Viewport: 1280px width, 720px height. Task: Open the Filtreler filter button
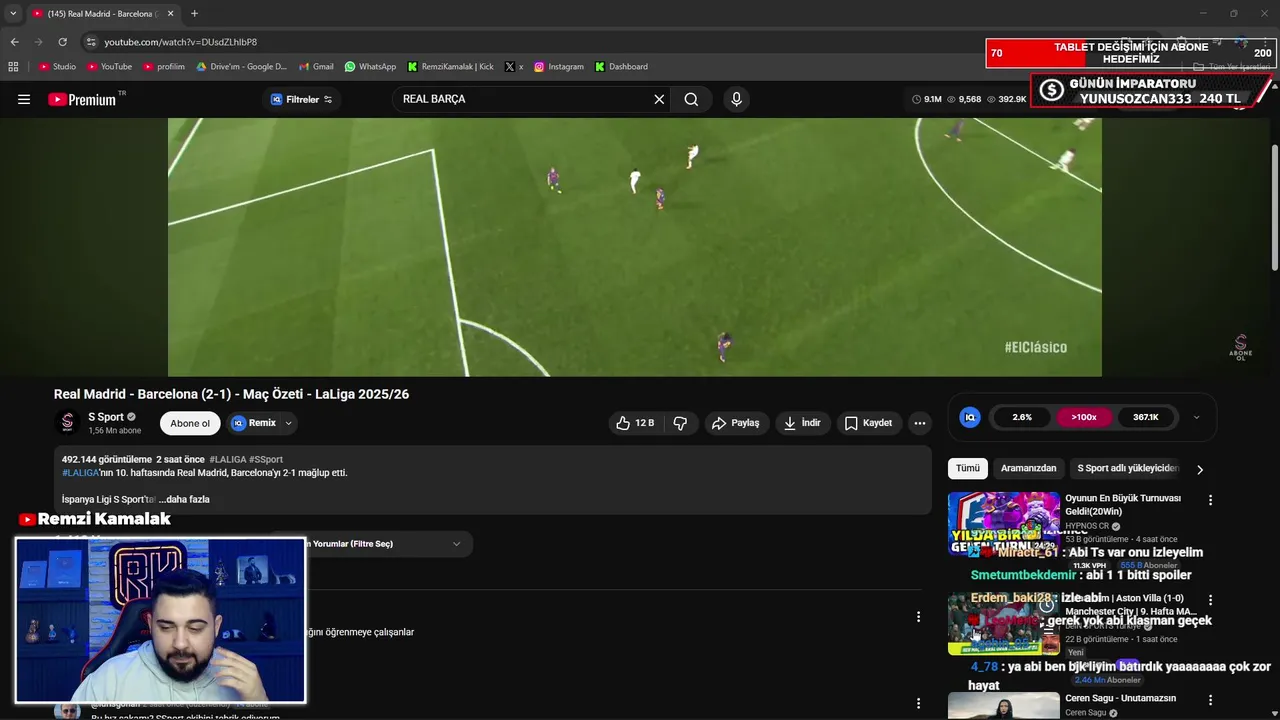tap(301, 99)
